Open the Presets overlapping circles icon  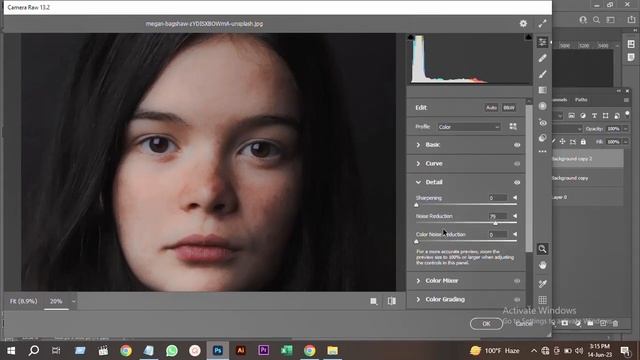pos(542,138)
